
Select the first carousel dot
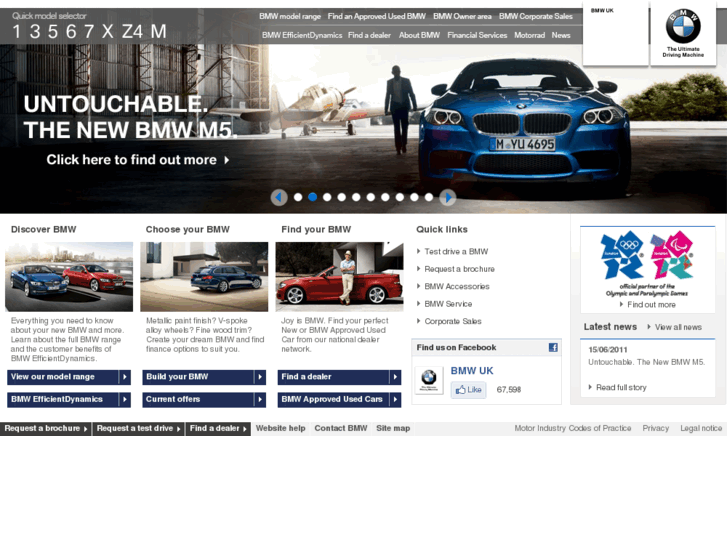tap(298, 197)
